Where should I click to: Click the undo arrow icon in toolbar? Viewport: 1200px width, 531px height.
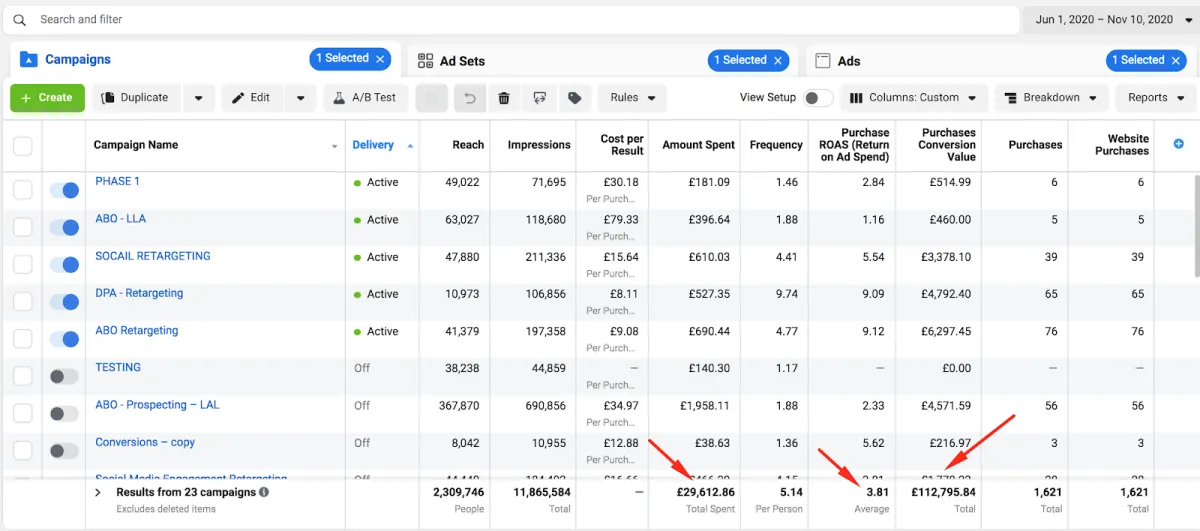(x=470, y=98)
